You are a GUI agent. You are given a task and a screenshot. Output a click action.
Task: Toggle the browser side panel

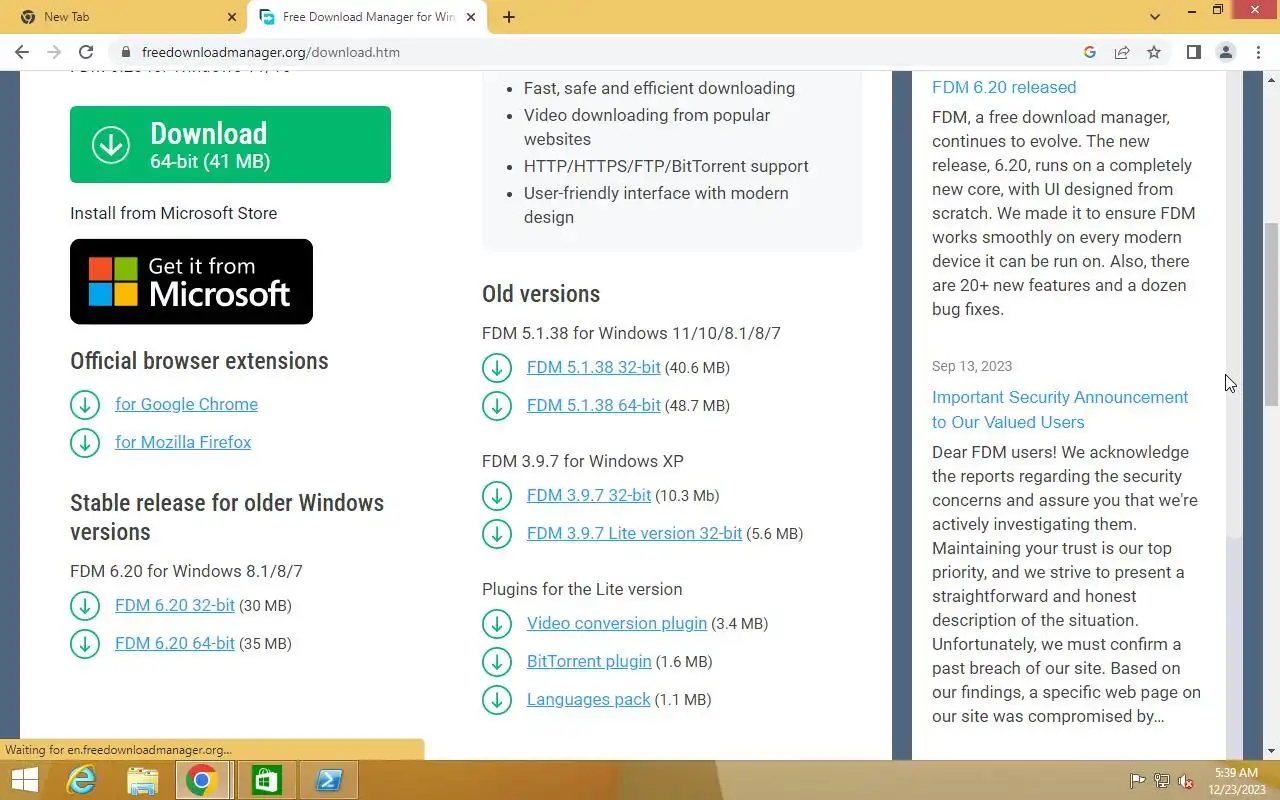click(1193, 52)
